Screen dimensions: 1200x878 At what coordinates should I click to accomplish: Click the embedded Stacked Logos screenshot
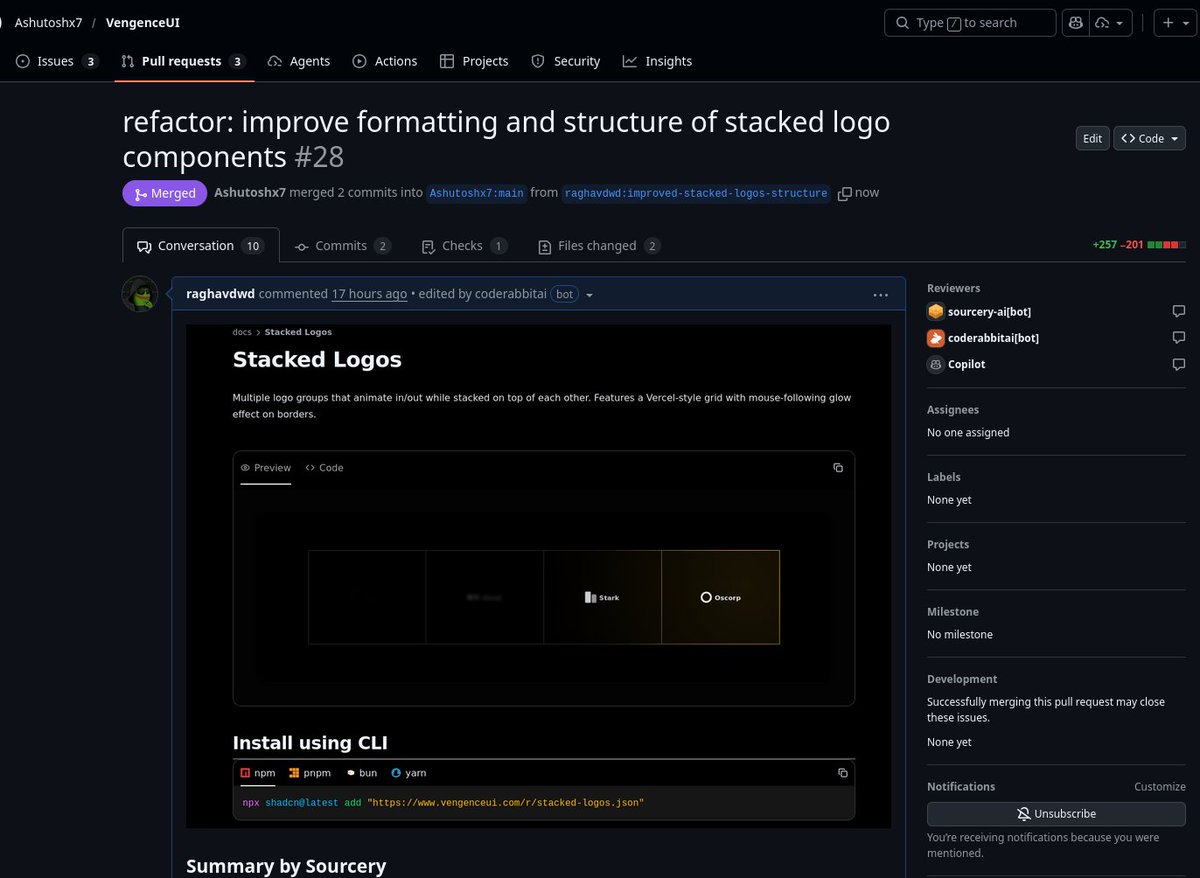[538, 576]
